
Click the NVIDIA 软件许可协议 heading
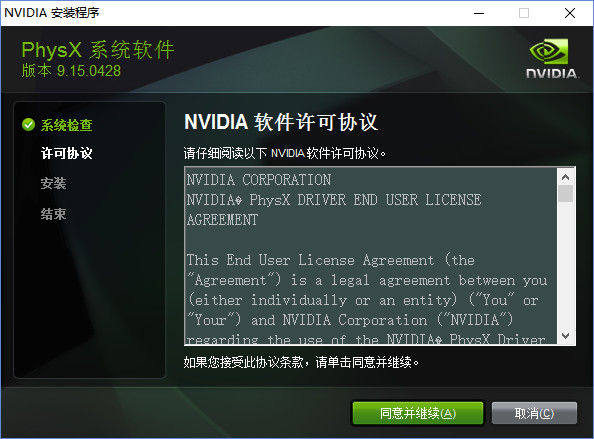281,122
